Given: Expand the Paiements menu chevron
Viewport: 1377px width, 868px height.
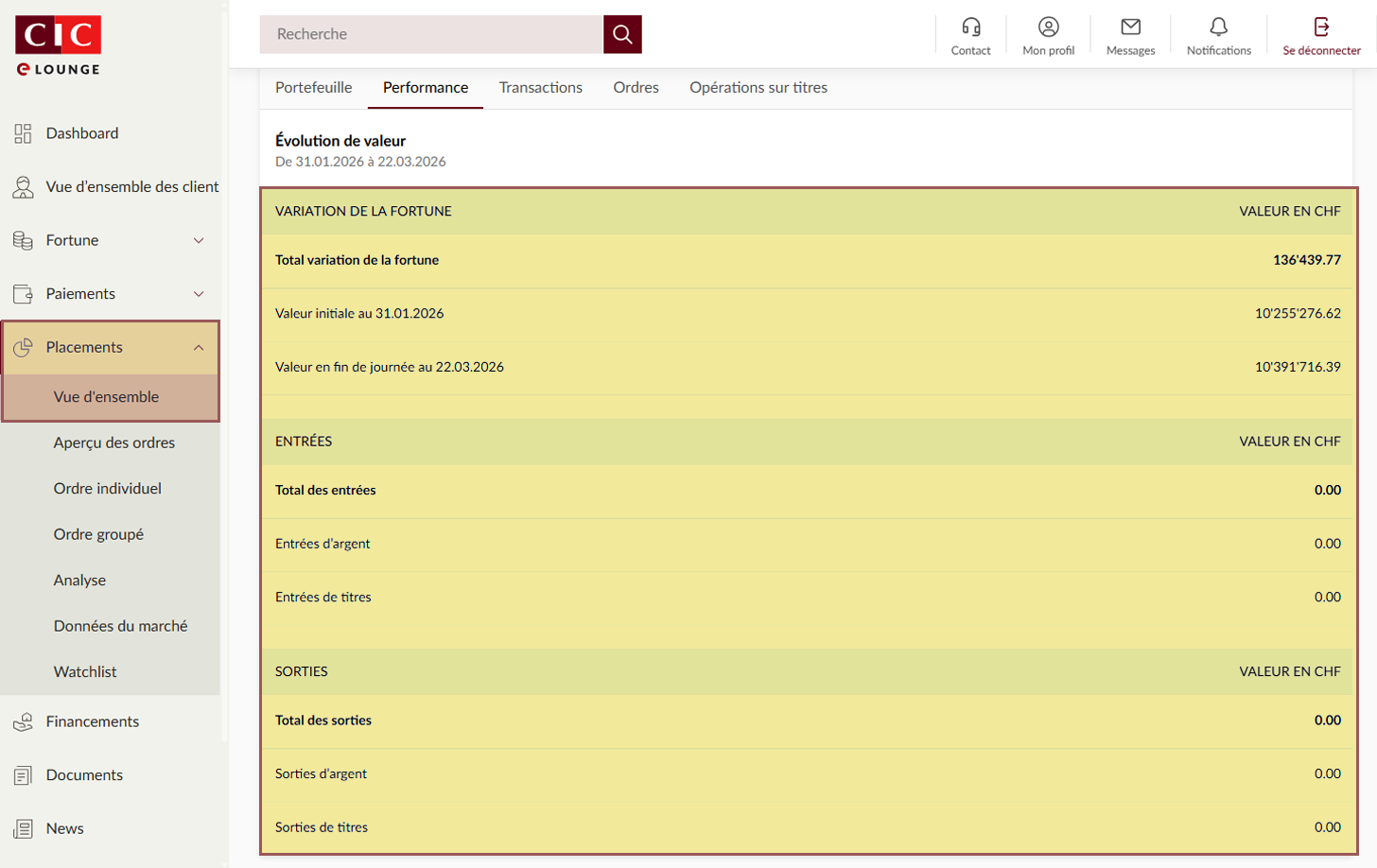Looking at the screenshot, I should [199, 294].
